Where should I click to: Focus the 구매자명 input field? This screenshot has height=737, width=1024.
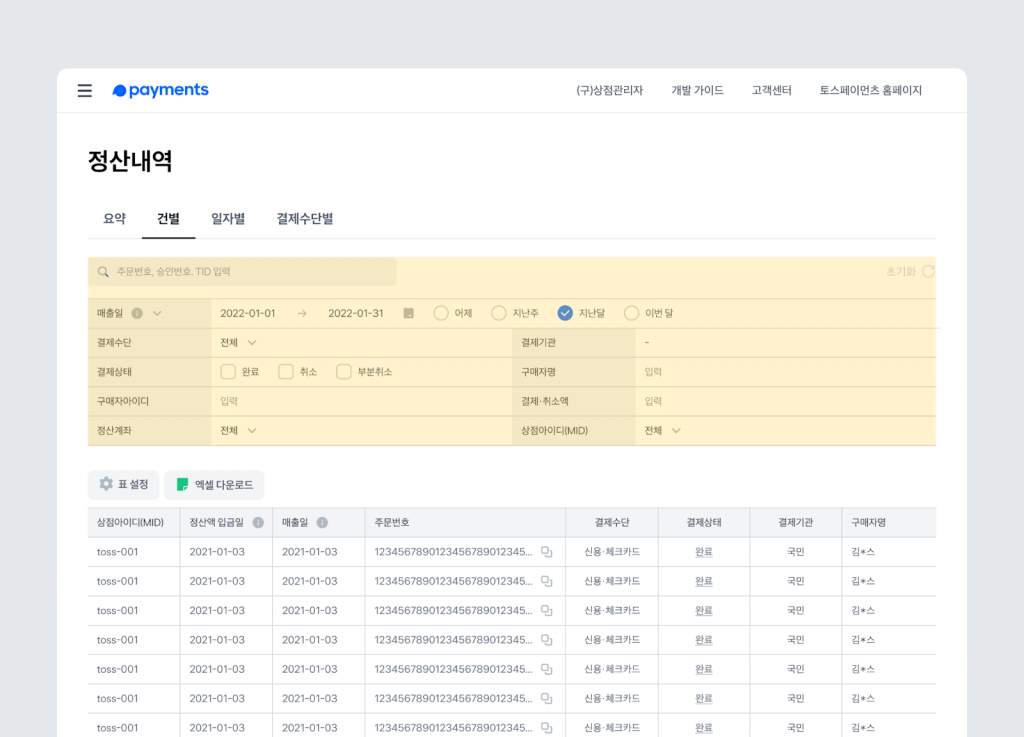(x=786, y=372)
